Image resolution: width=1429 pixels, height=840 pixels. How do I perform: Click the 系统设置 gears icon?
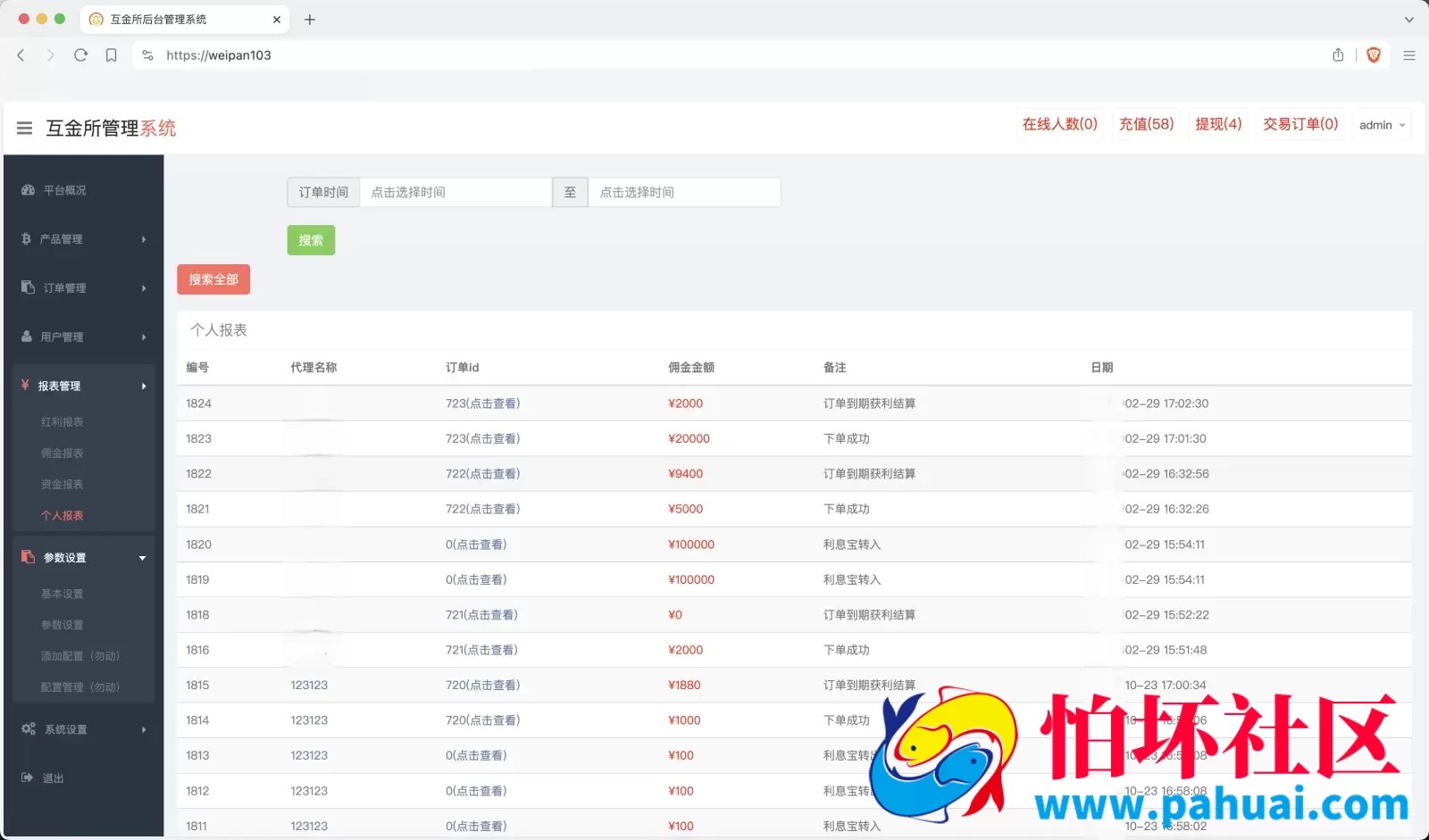click(x=29, y=729)
